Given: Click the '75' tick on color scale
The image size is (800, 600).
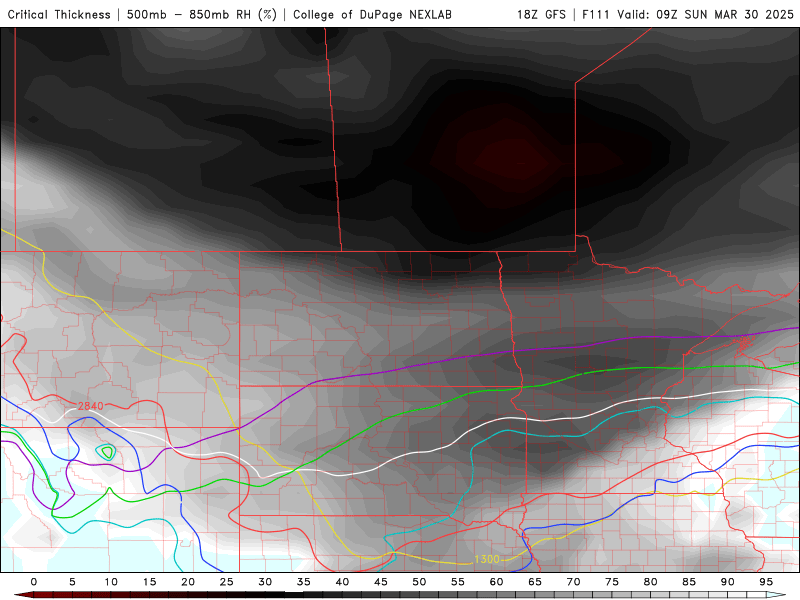Looking at the screenshot, I should point(612,582).
